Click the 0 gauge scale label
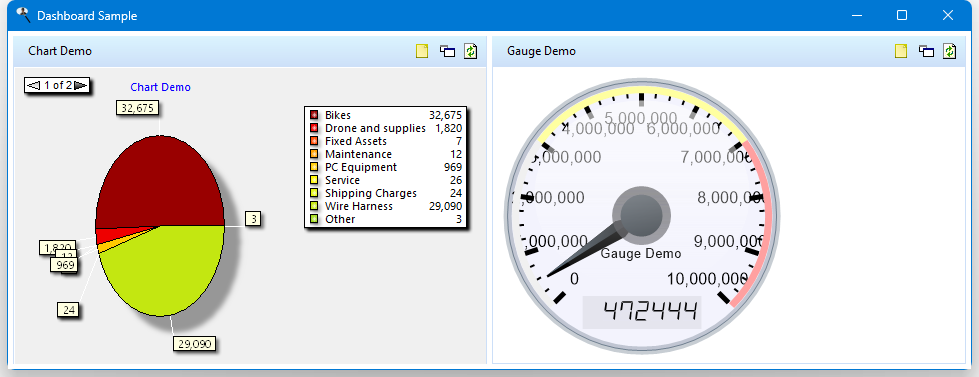 tap(574, 278)
